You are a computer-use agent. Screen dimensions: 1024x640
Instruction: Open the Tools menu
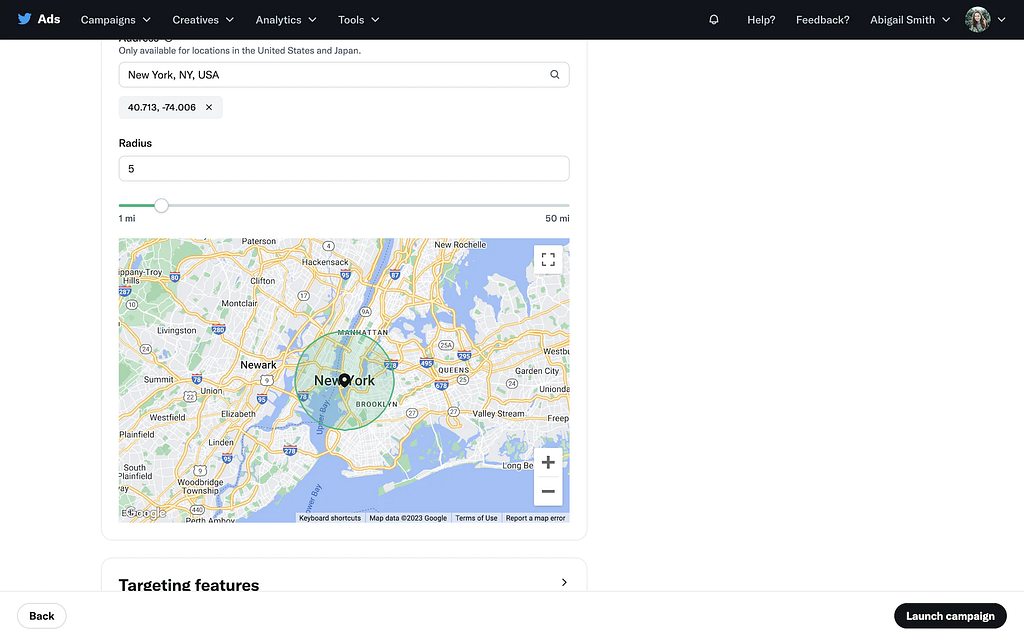(359, 20)
